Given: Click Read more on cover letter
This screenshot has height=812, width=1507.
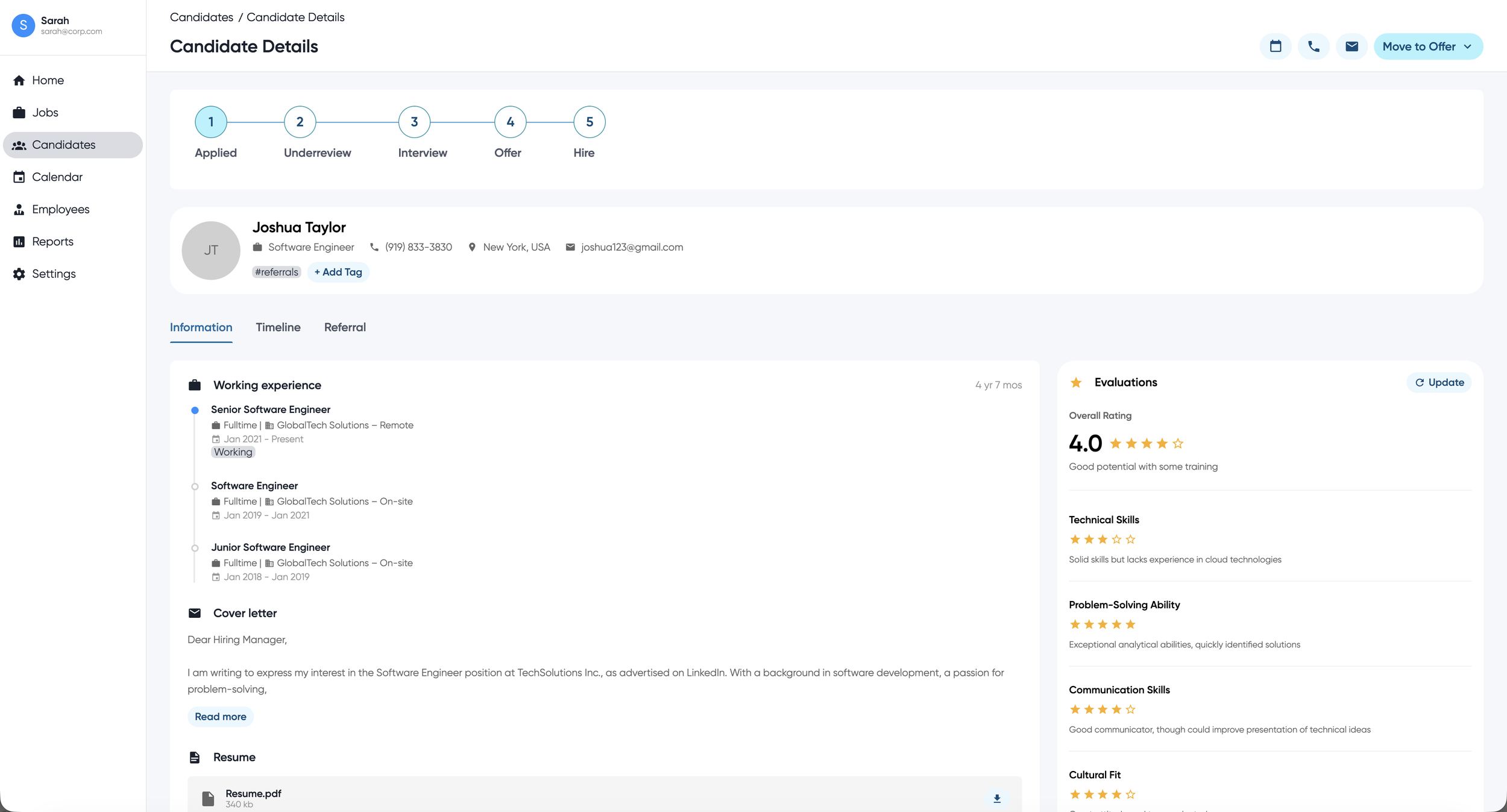Looking at the screenshot, I should pos(220,717).
